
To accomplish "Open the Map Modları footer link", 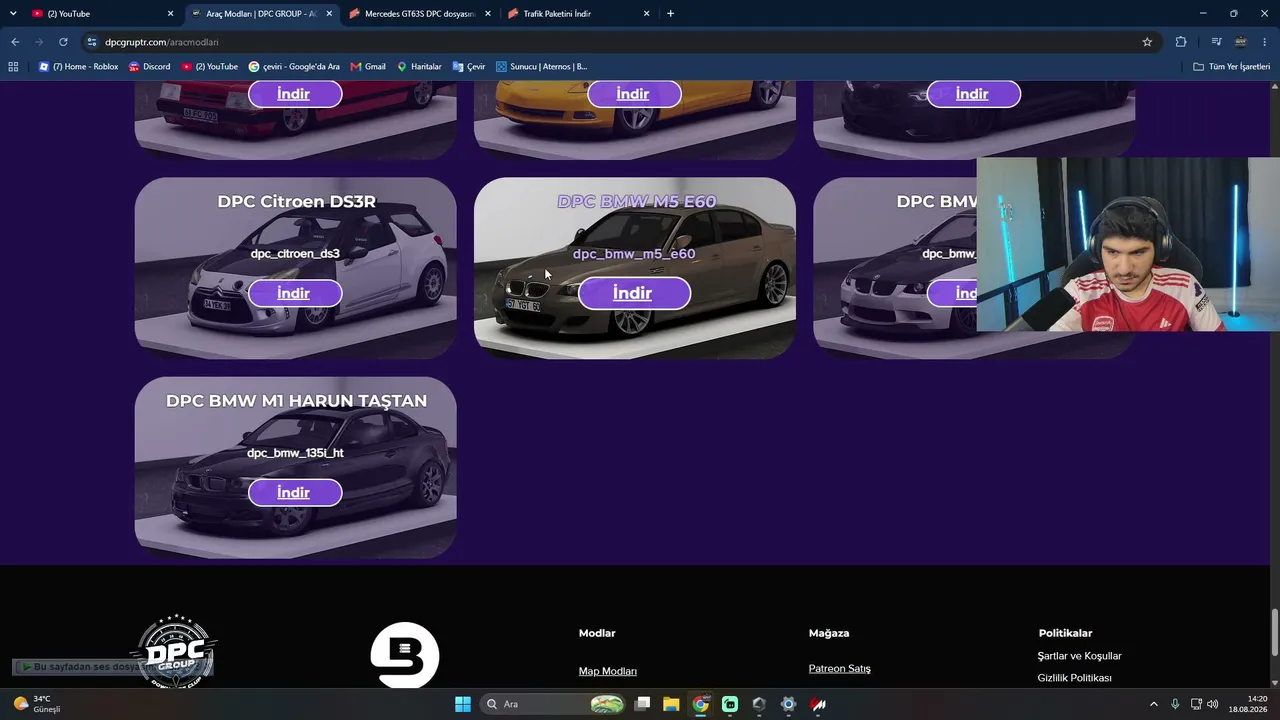I will point(608,671).
